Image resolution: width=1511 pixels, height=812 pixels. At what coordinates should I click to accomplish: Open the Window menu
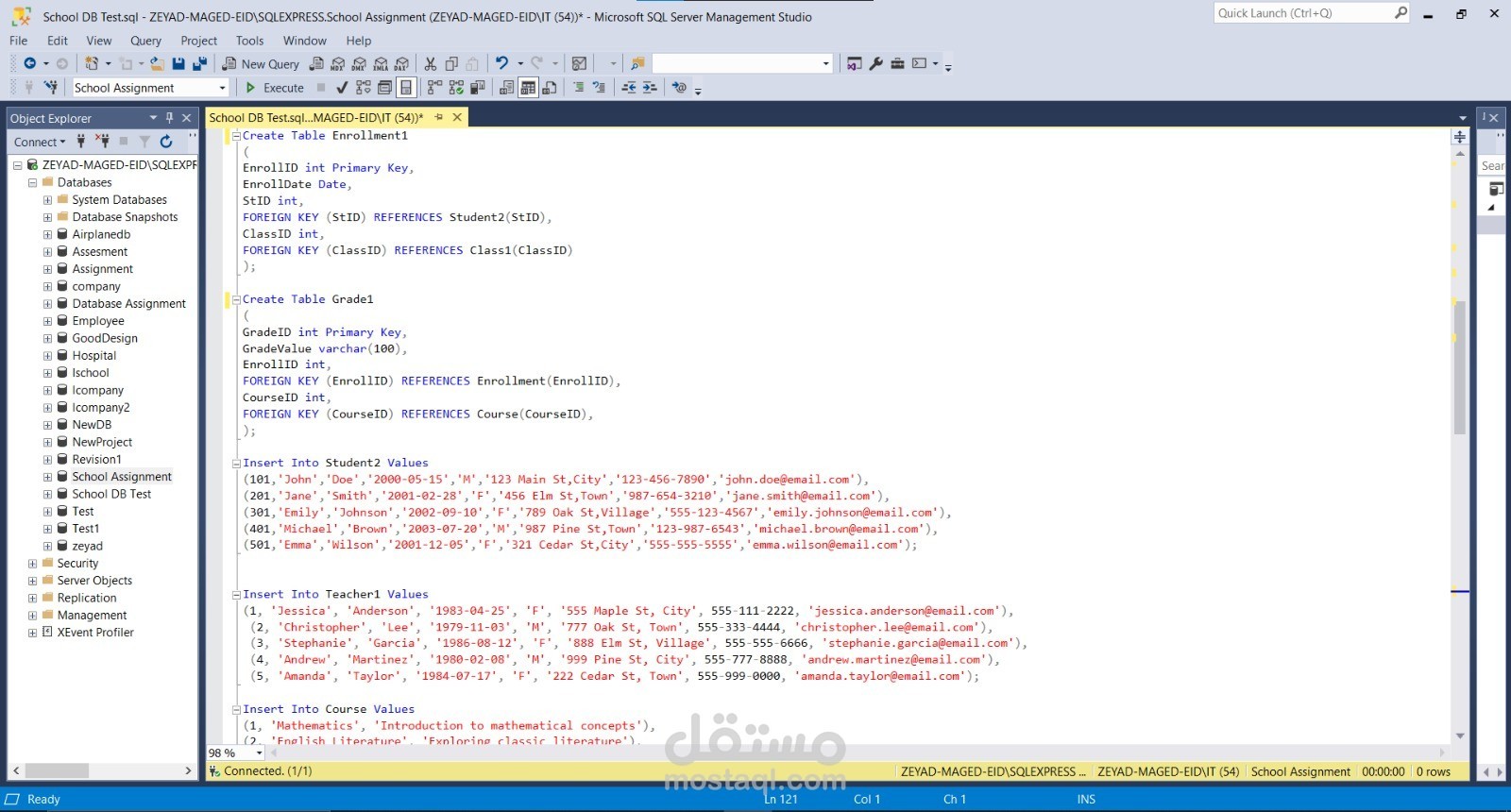pos(305,41)
